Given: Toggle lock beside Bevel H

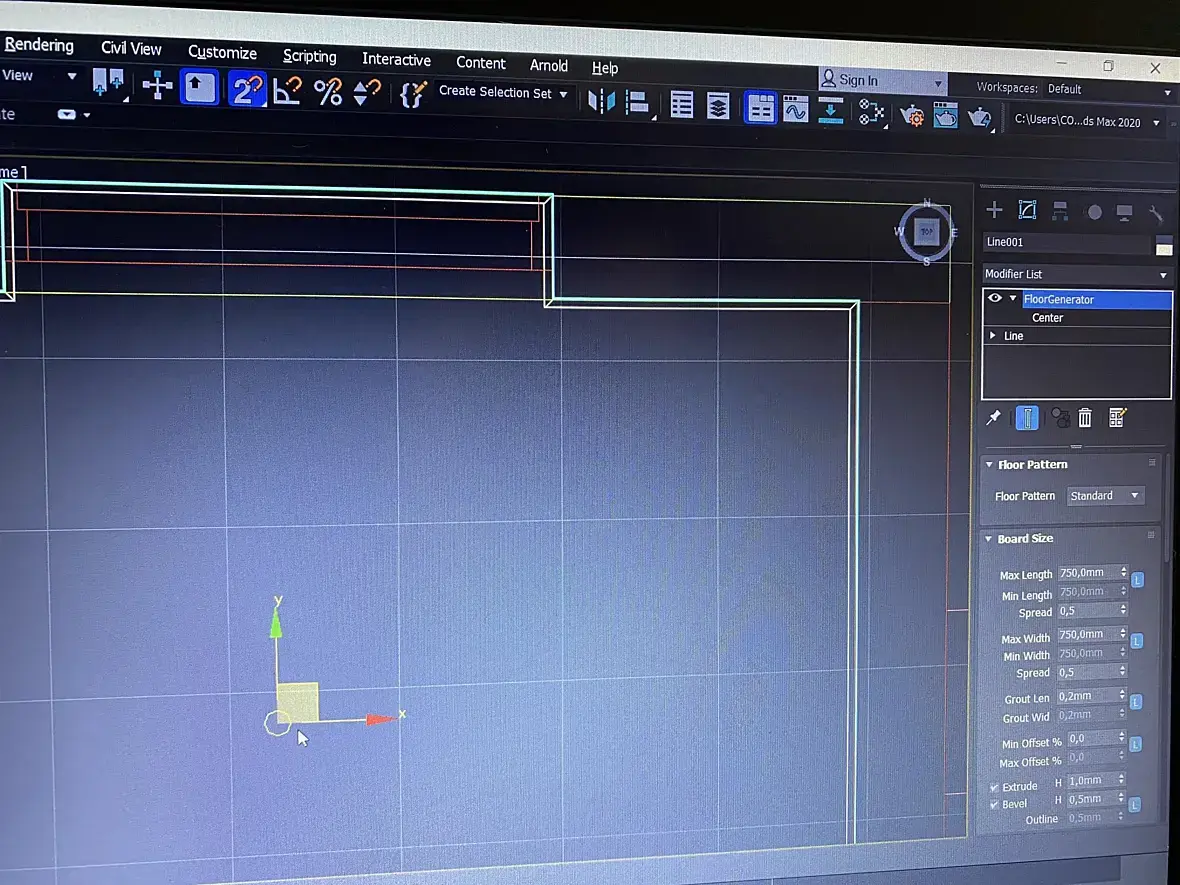Looking at the screenshot, I should point(1134,804).
